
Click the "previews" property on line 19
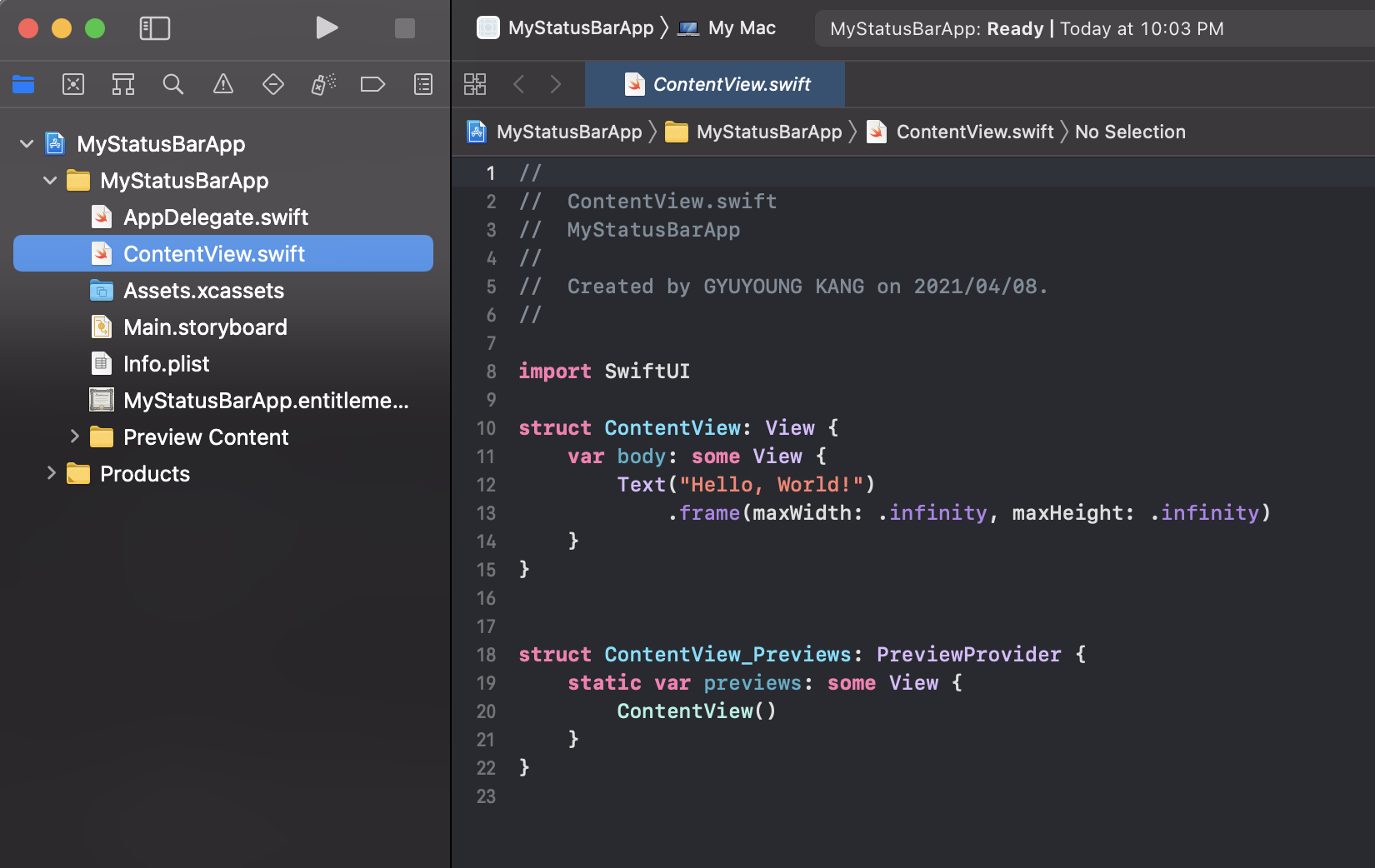752,683
